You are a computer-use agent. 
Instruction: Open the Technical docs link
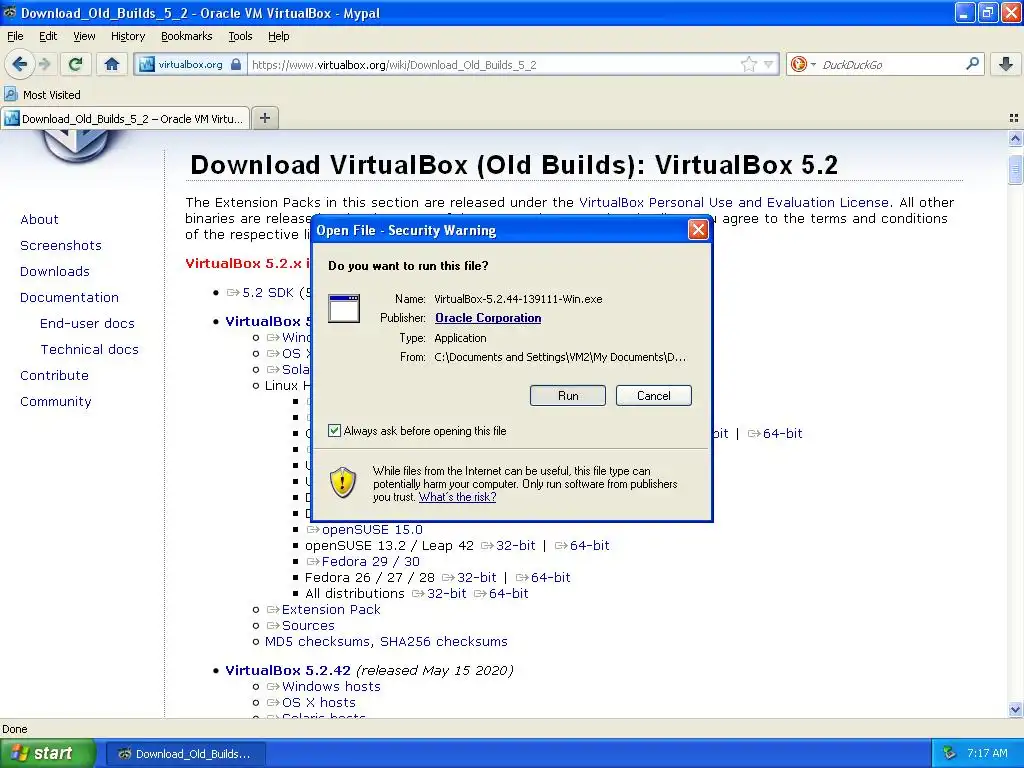89,349
